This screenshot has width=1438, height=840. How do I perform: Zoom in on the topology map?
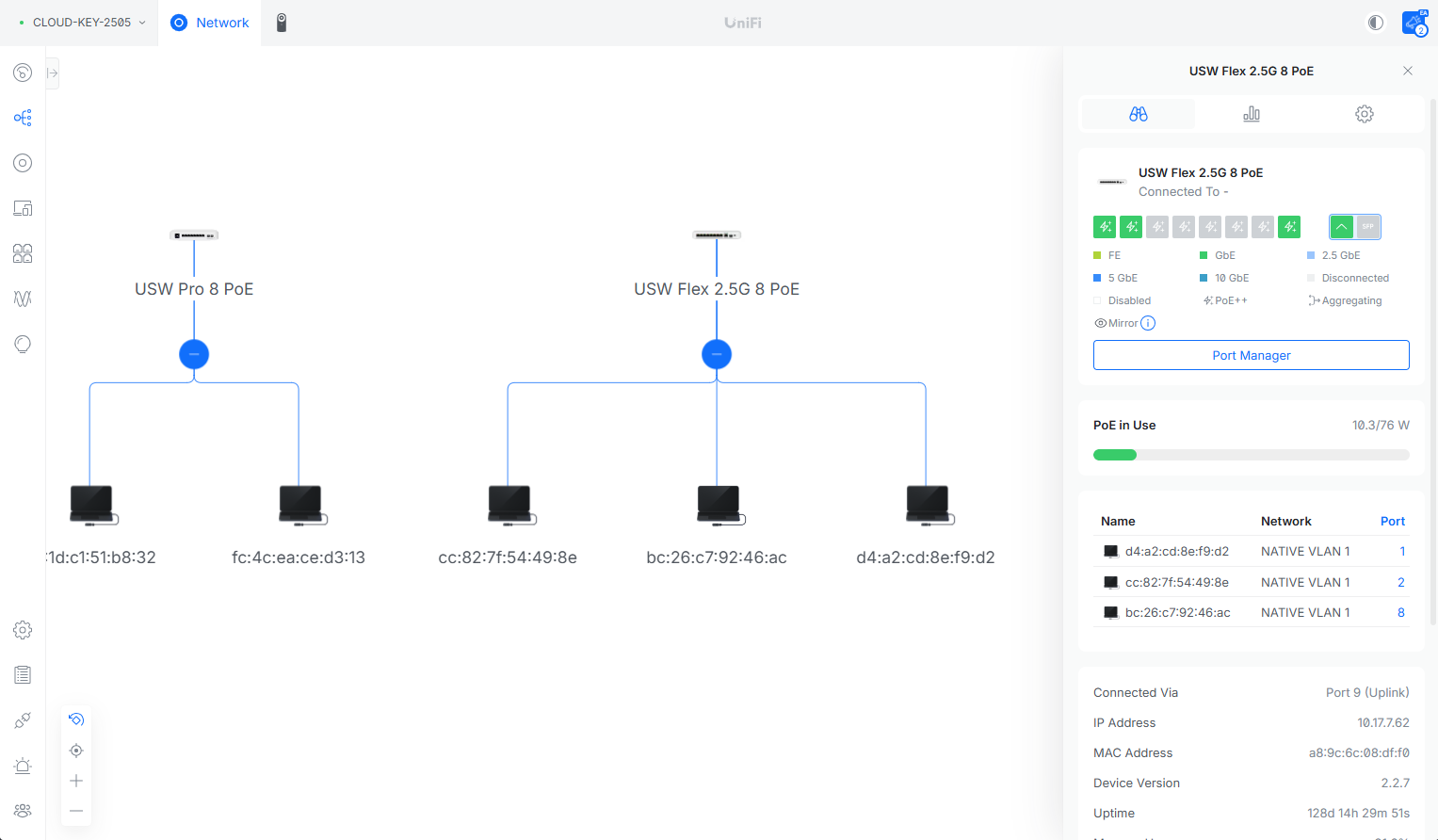click(76, 781)
